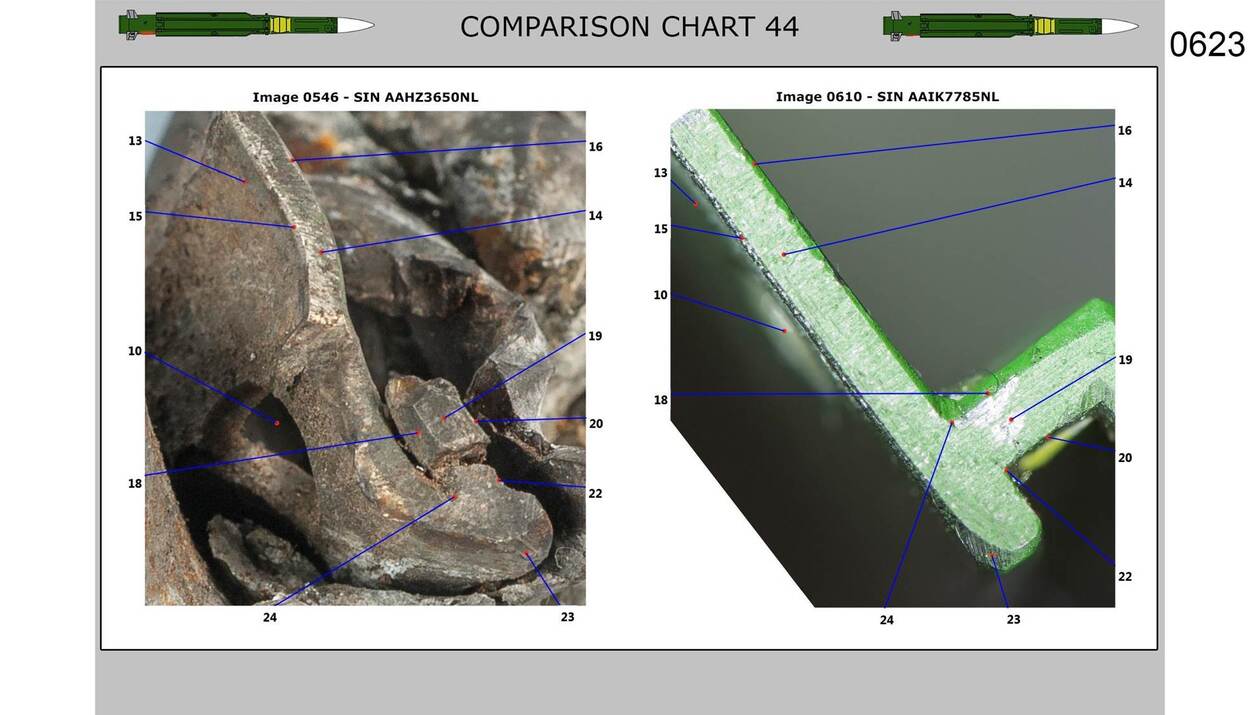Click the 0623 page number
The width and height of the screenshot is (1250, 715).
coord(1207,45)
